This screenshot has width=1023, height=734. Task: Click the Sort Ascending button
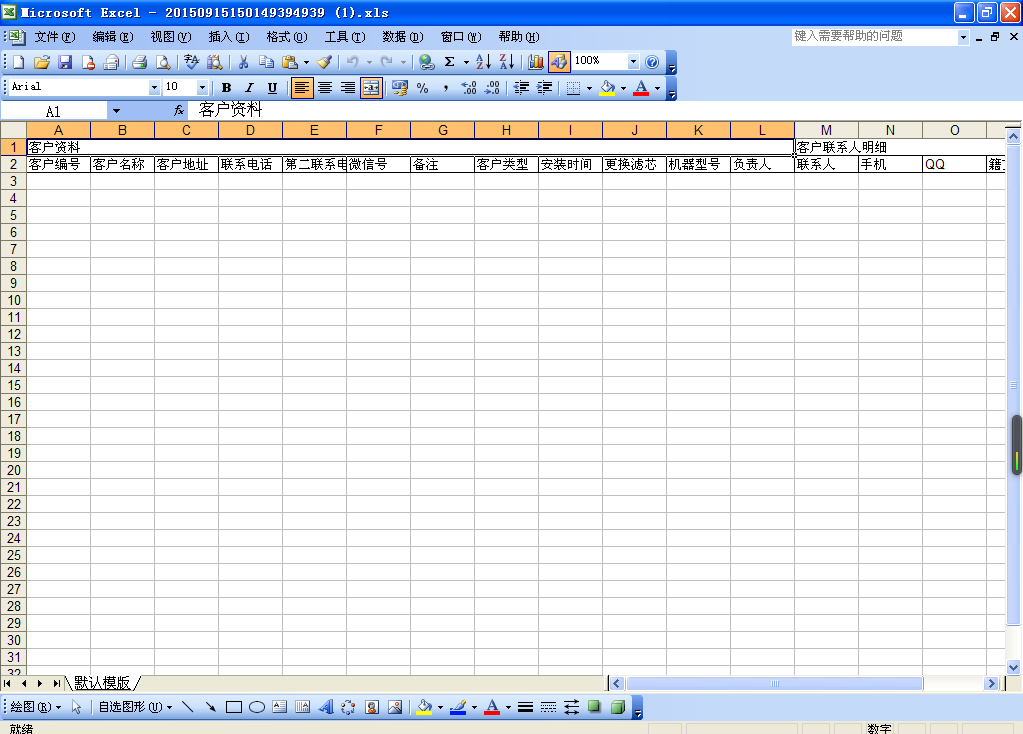tap(483, 62)
